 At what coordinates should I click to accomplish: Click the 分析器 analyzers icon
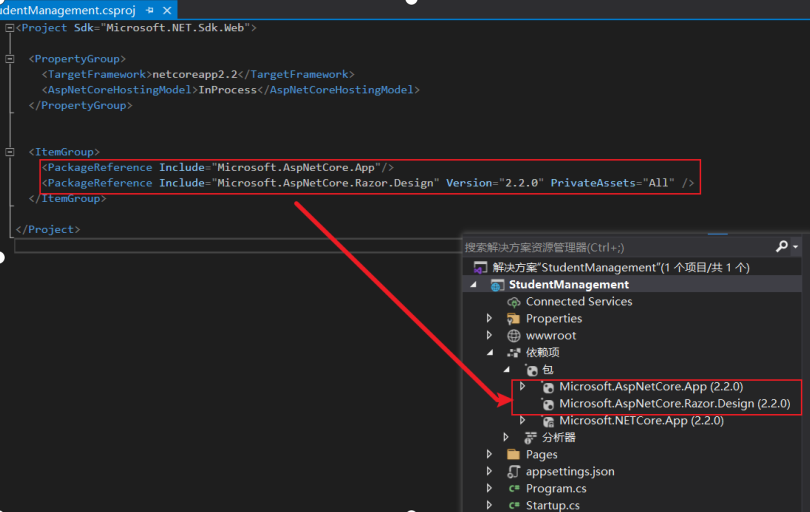click(x=531, y=438)
